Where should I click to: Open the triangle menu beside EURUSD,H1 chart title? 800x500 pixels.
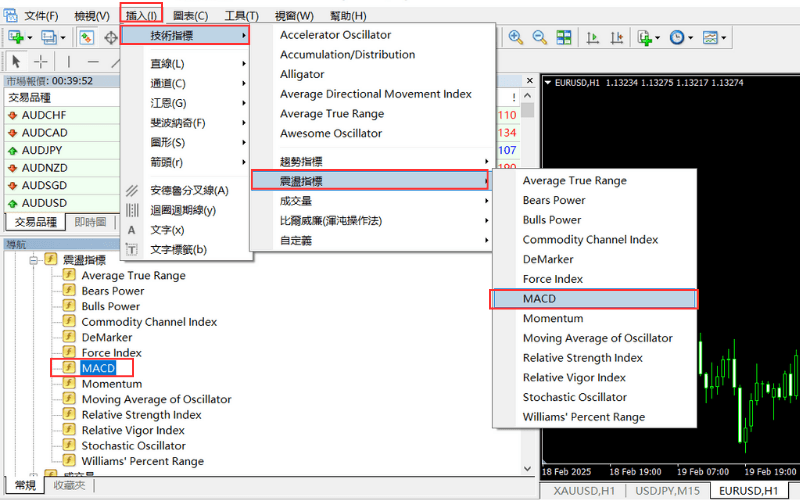point(548,82)
